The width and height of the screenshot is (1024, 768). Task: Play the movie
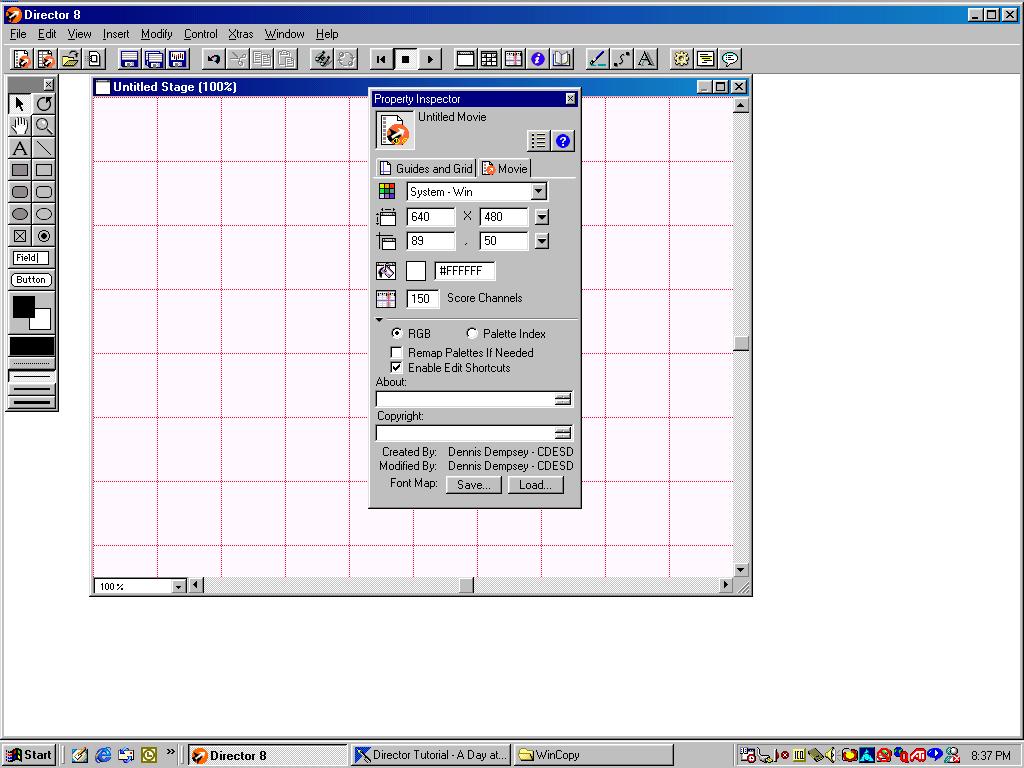(430, 59)
